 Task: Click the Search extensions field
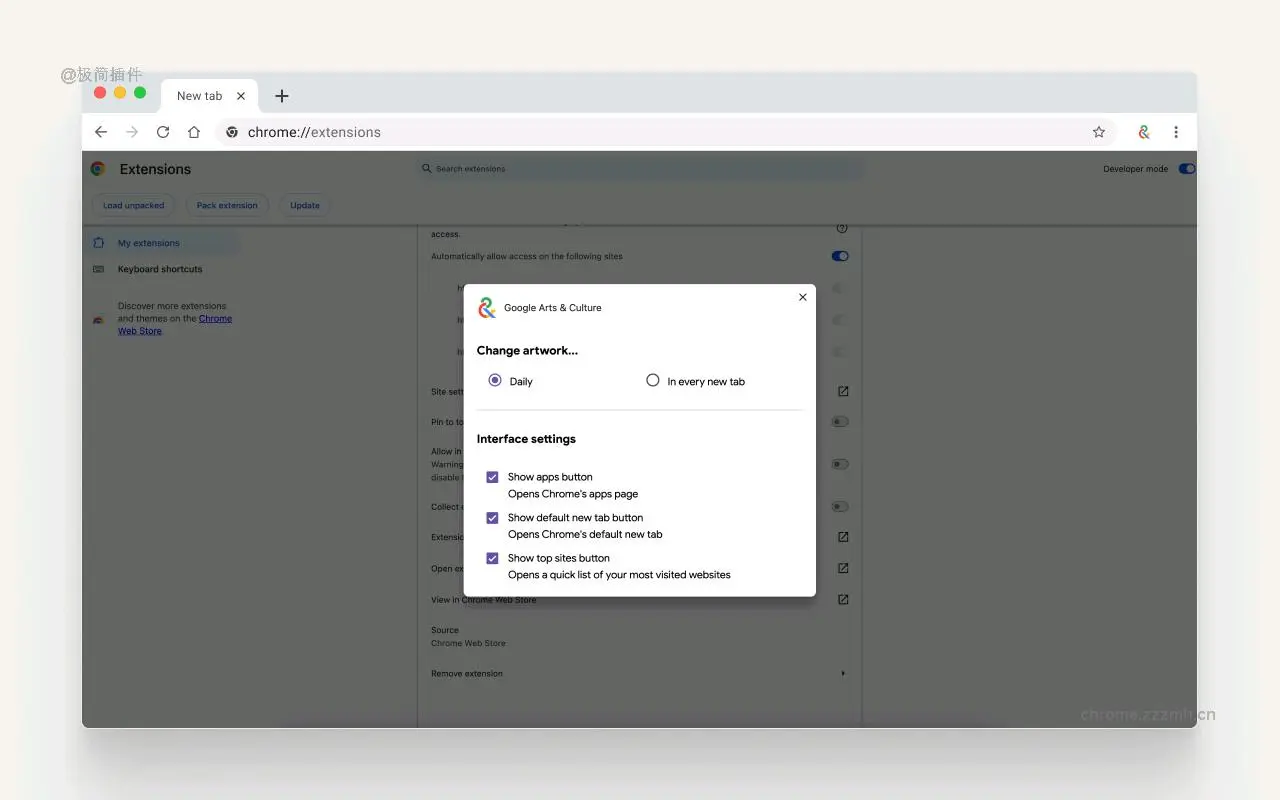point(640,168)
